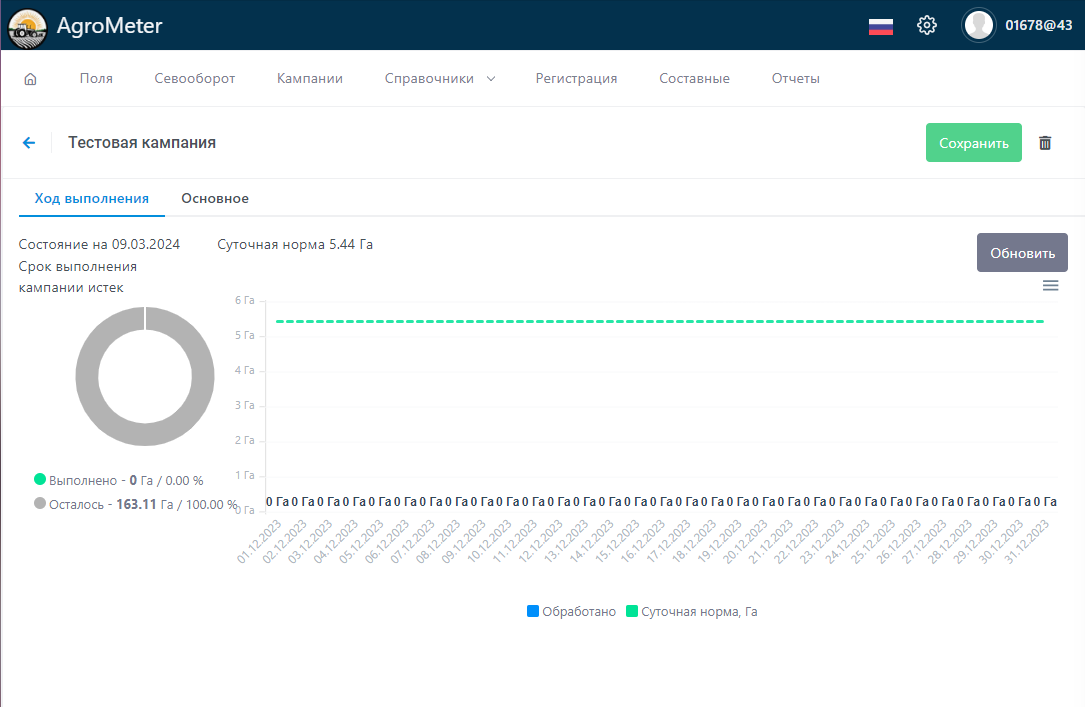Toggle Обработано series in chart legend
This screenshot has height=707, width=1085.
click(x=572, y=611)
